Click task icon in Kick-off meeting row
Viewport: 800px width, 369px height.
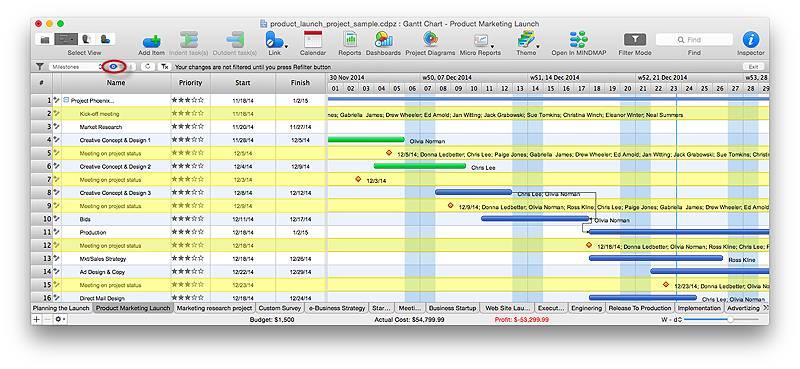click(57, 113)
